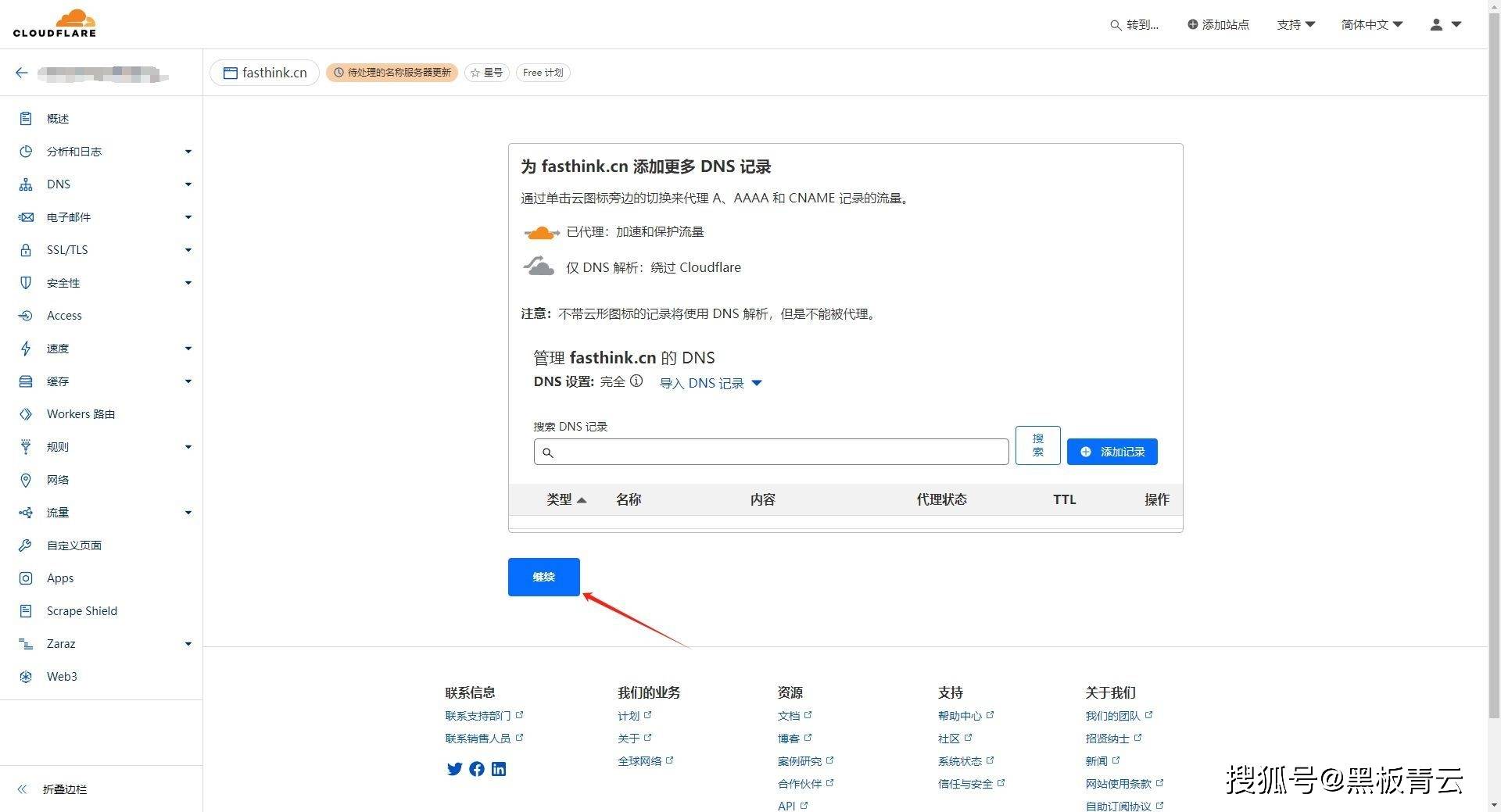Image resolution: width=1501 pixels, height=812 pixels.
Task: Open the Workers 路由 sidebar item
Action: click(x=102, y=414)
